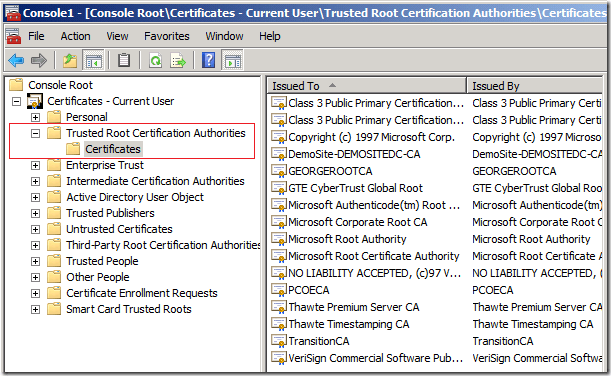611x376 pixels.
Task: Open the File menu
Action: click(x=36, y=36)
